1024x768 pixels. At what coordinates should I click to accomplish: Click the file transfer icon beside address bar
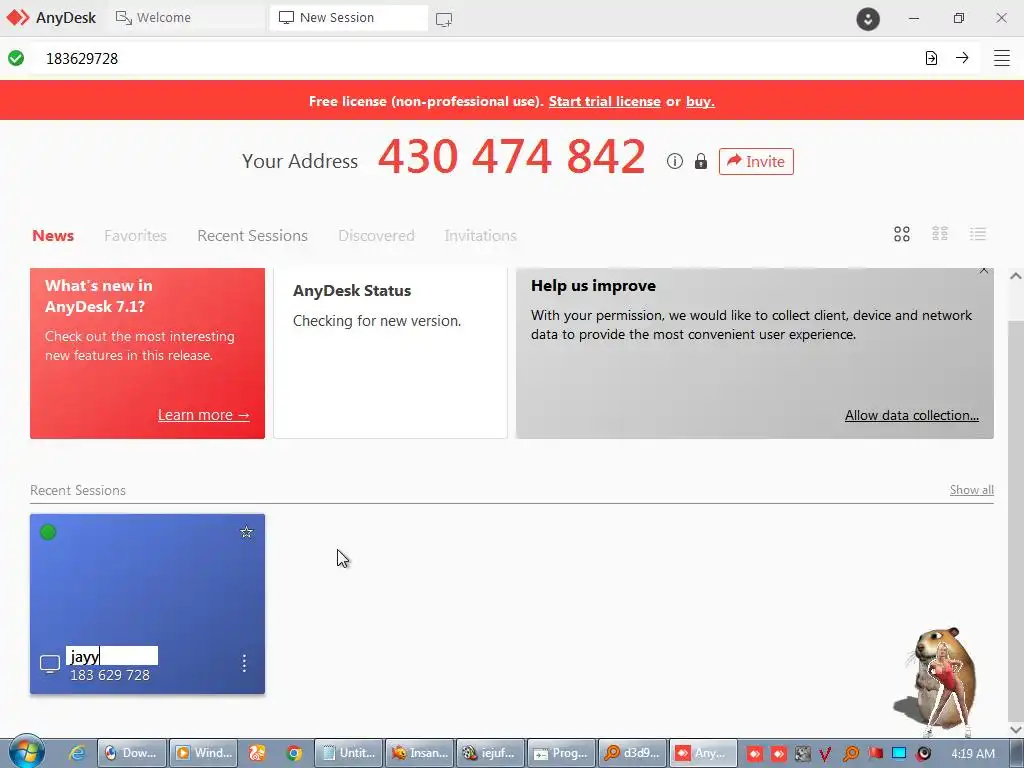(931, 58)
